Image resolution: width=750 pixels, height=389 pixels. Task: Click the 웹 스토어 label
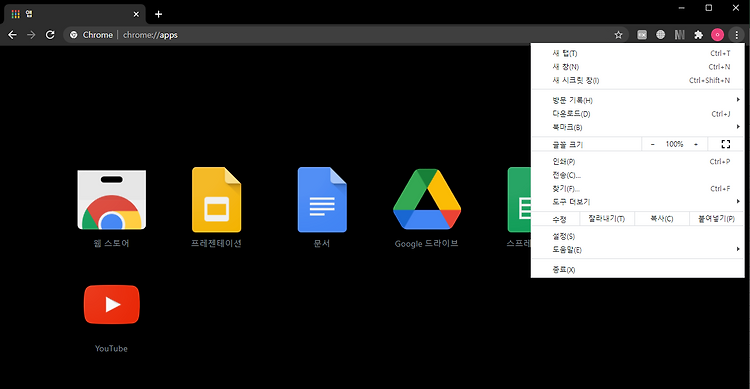(111, 244)
